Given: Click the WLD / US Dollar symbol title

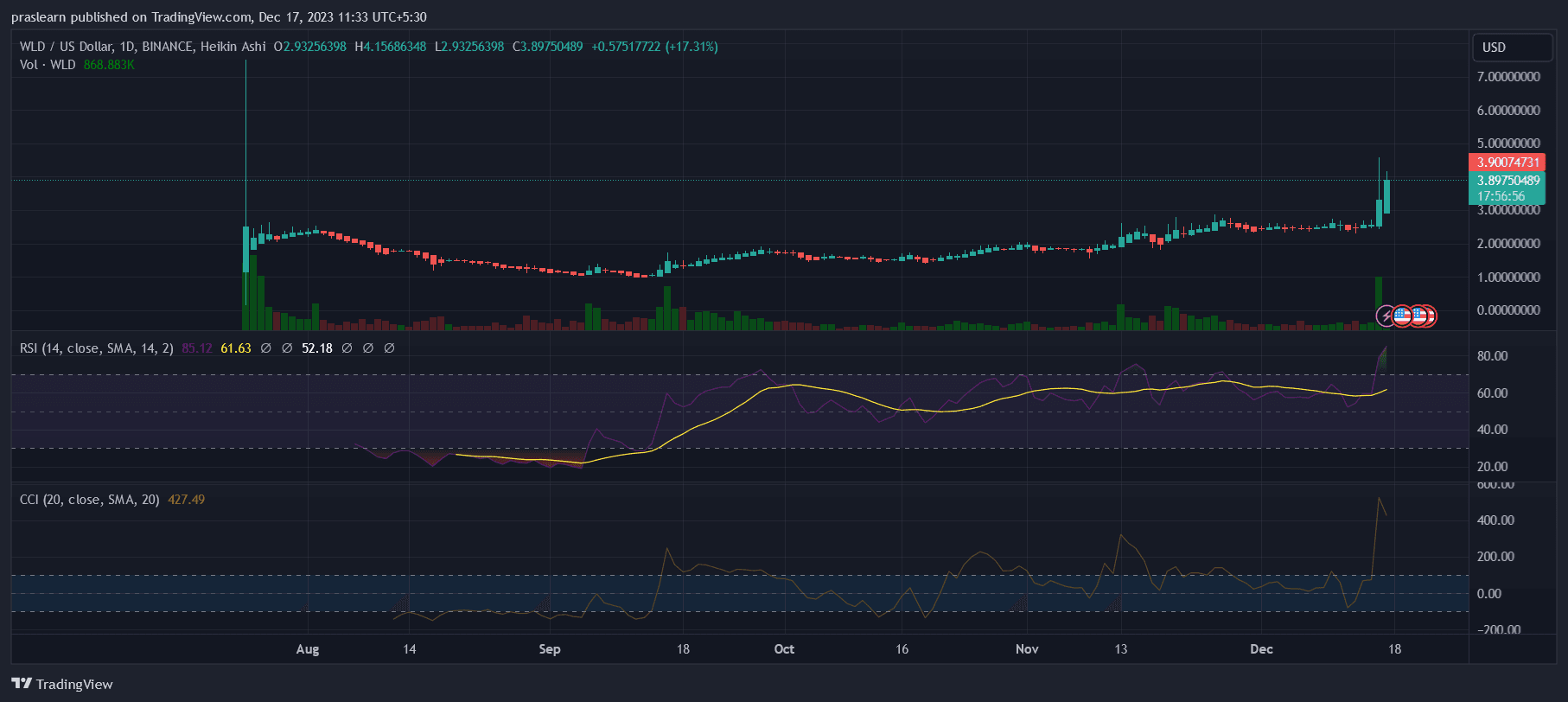Looking at the screenshot, I should [x=143, y=47].
